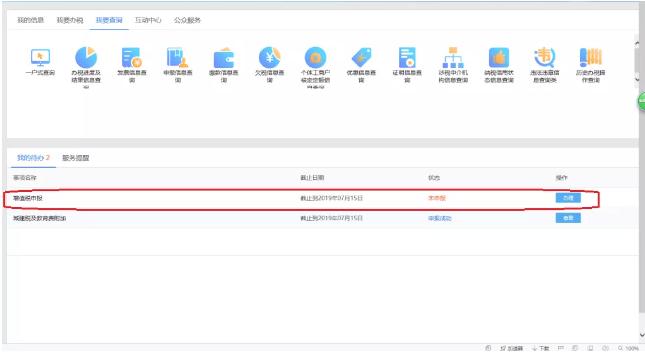Open the 发票信息查询 invoice icon
645x360 pixels.
click(x=132, y=57)
